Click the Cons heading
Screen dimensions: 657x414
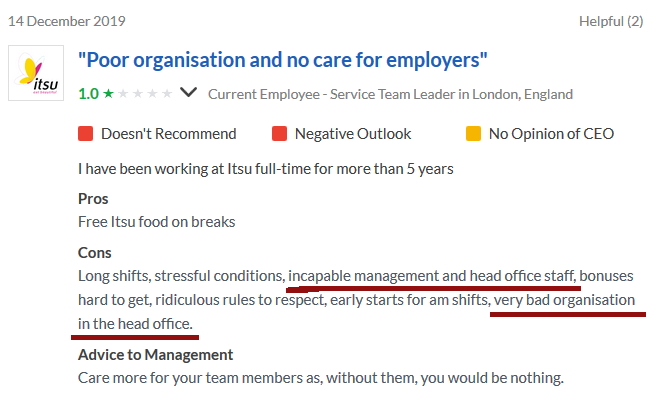coord(95,252)
